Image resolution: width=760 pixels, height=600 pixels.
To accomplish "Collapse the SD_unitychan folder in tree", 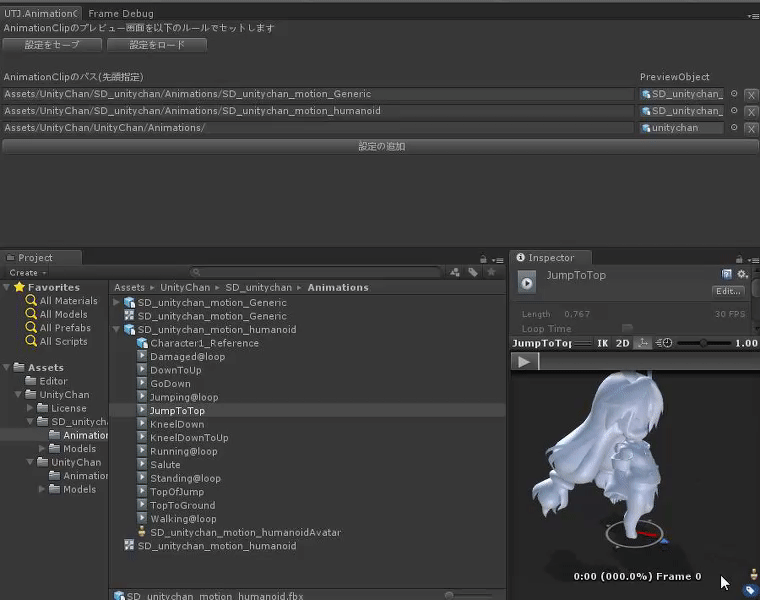I will pos(30,422).
